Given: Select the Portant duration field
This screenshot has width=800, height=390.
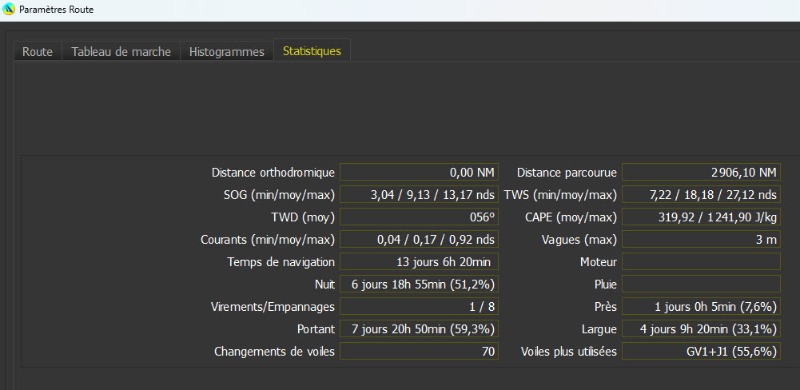Looking at the screenshot, I should point(419,329).
